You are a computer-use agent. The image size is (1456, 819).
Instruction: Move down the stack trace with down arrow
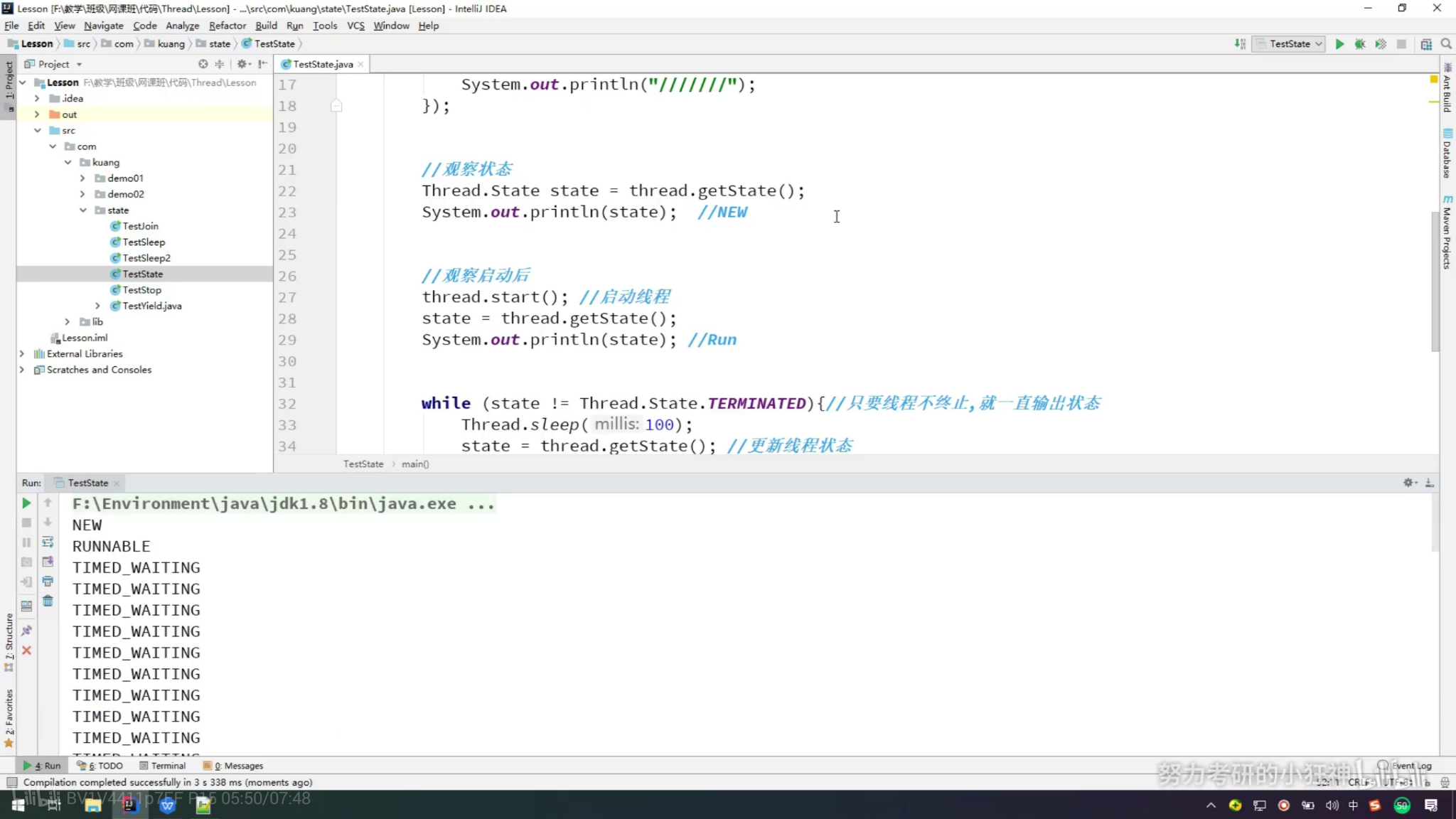48,523
